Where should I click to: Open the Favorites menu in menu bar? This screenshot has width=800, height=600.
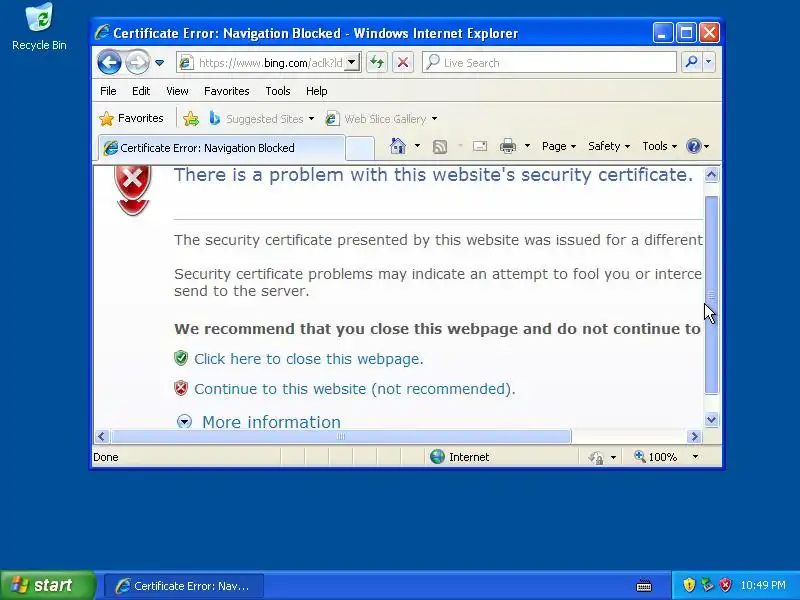tap(227, 91)
